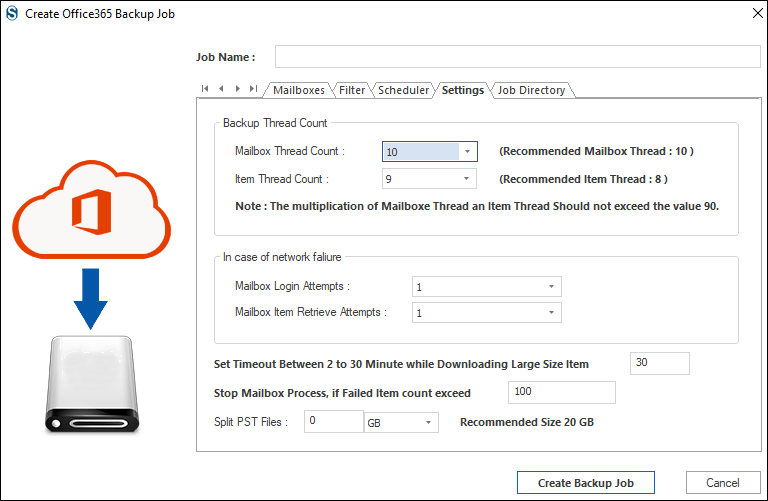768x501 pixels.
Task: Click the 'Stop Mailbox Process' label text
Action: click(342, 393)
